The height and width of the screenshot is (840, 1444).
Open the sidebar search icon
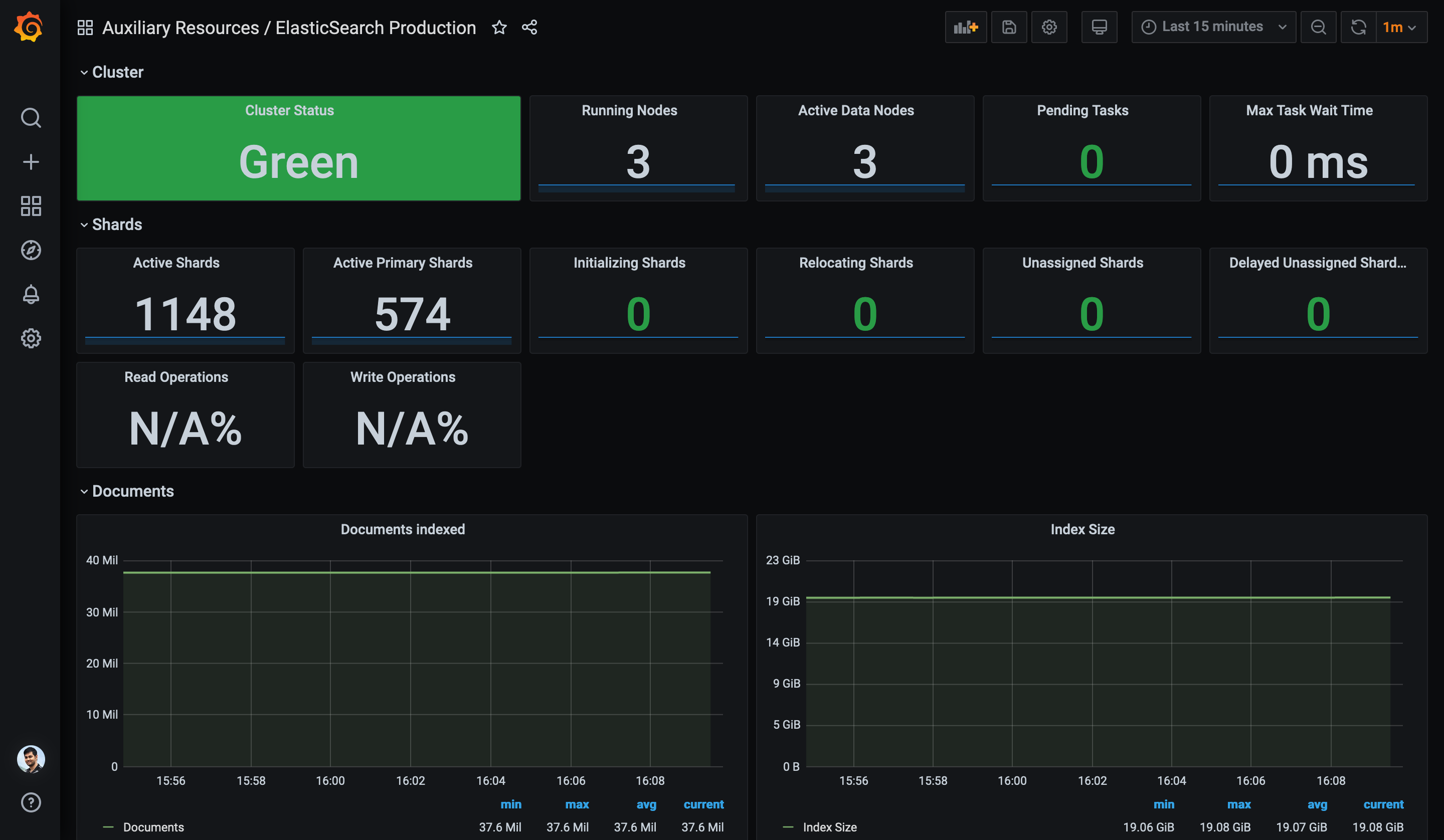(31, 118)
